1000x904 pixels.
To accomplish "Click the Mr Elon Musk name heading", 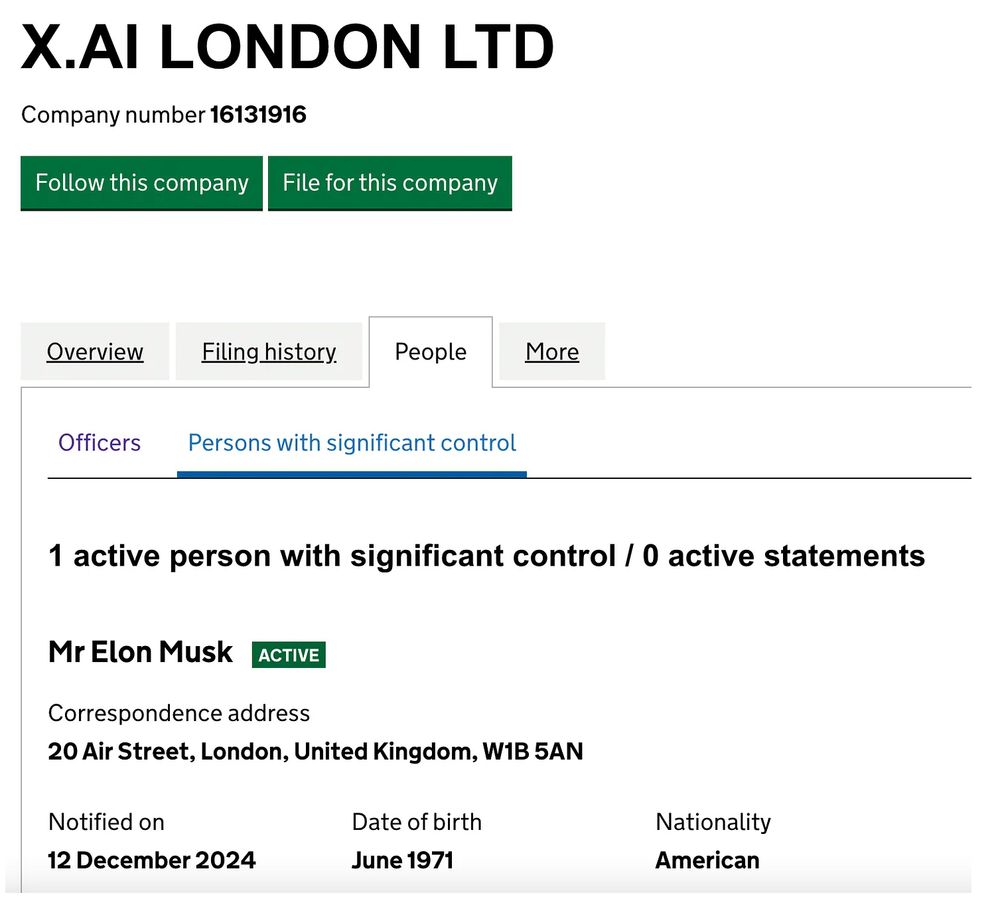I will point(140,652).
